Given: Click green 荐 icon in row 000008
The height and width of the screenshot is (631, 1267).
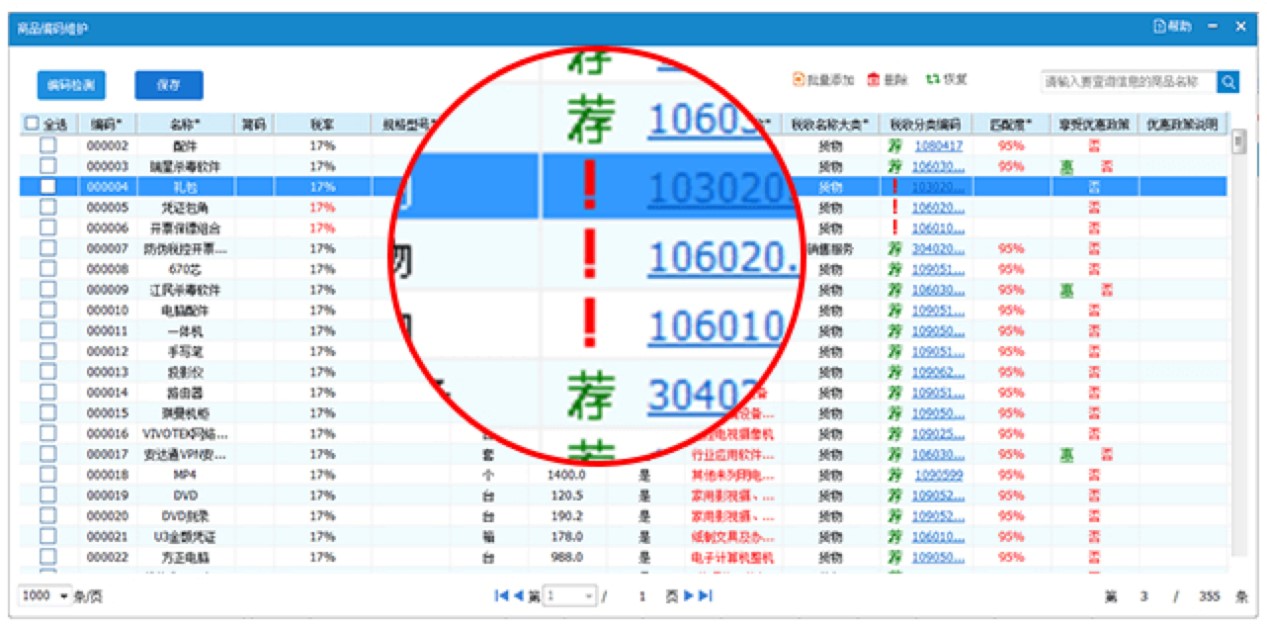Looking at the screenshot, I should (895, 269).
